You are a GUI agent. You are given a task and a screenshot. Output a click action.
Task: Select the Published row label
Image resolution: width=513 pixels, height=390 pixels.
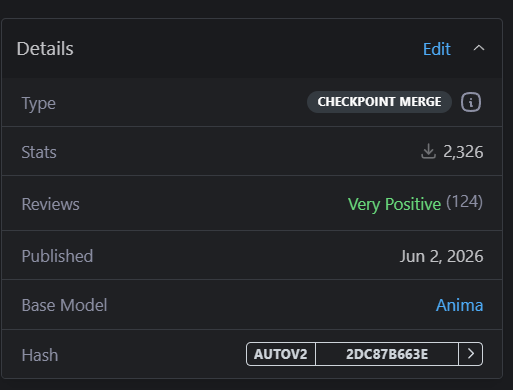coord(57,256)
